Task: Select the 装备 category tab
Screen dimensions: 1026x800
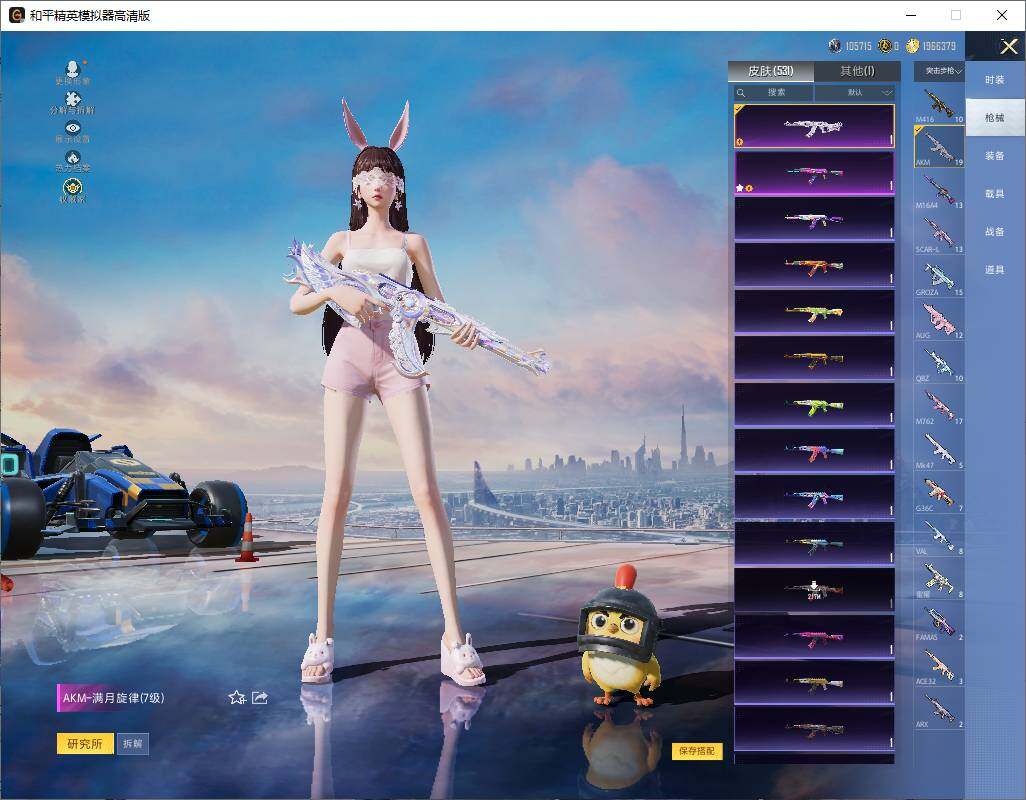Action: [995, 156]
